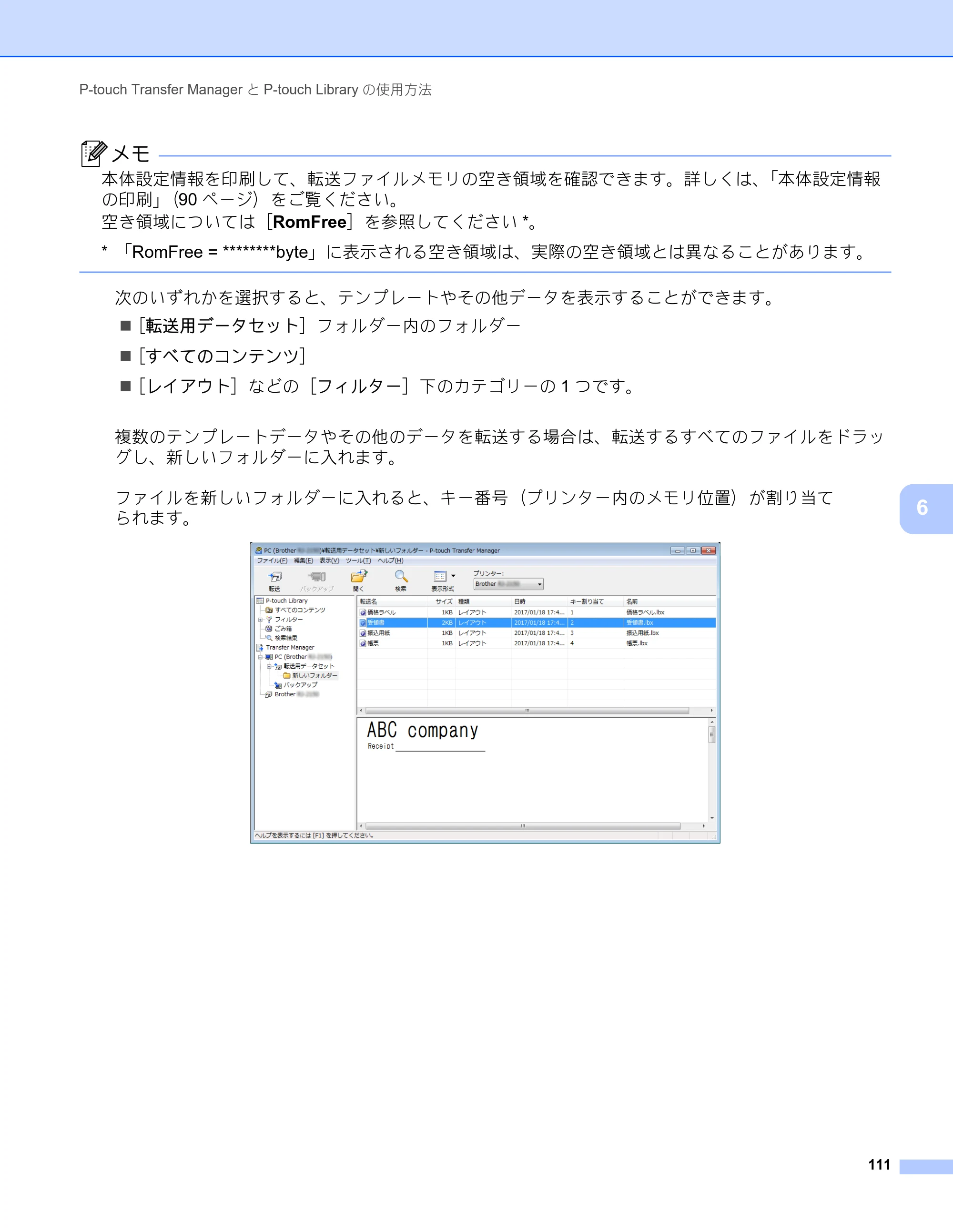Sort by 日時 column header

pyautogui.click(x=539, y=601)
